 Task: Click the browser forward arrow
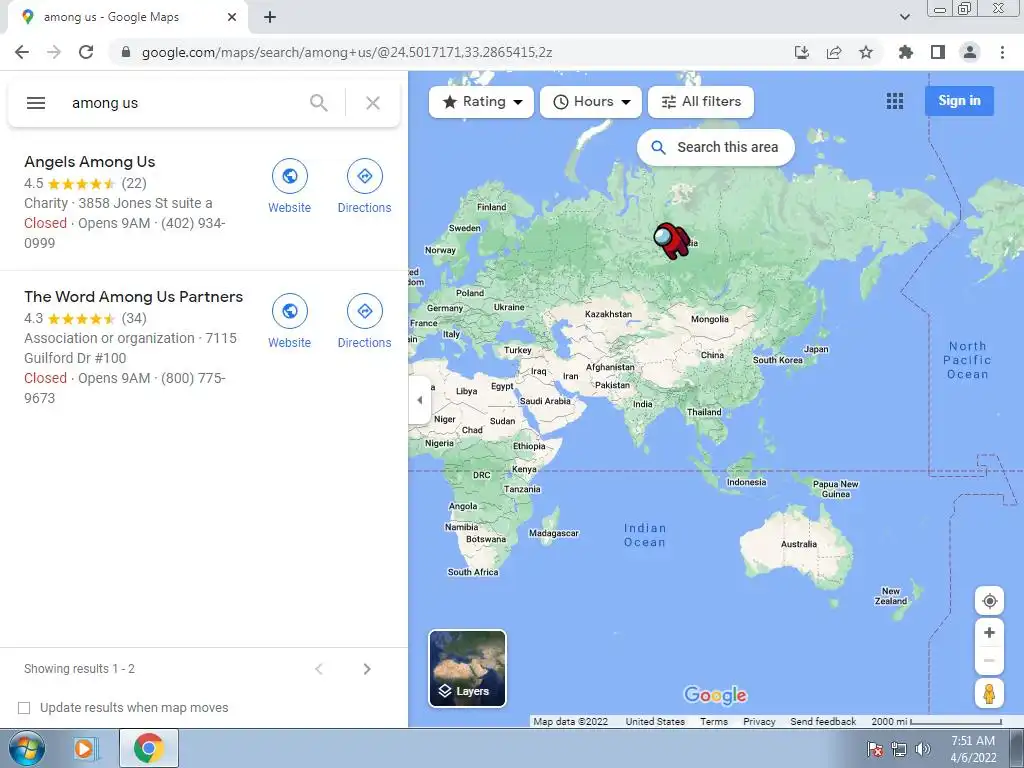click(54, 52)
